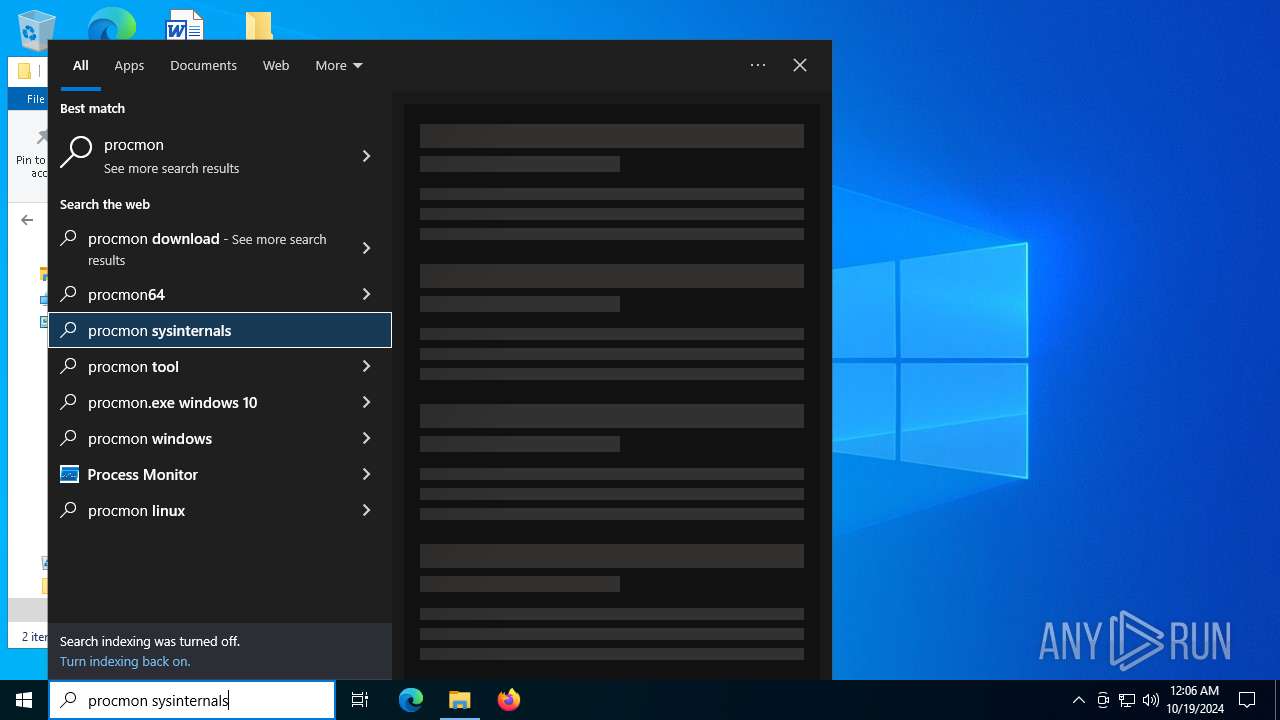1280x720 pixels.
Task: Open Microsoft Edge from the taskbar
Action: coord(411,700)
